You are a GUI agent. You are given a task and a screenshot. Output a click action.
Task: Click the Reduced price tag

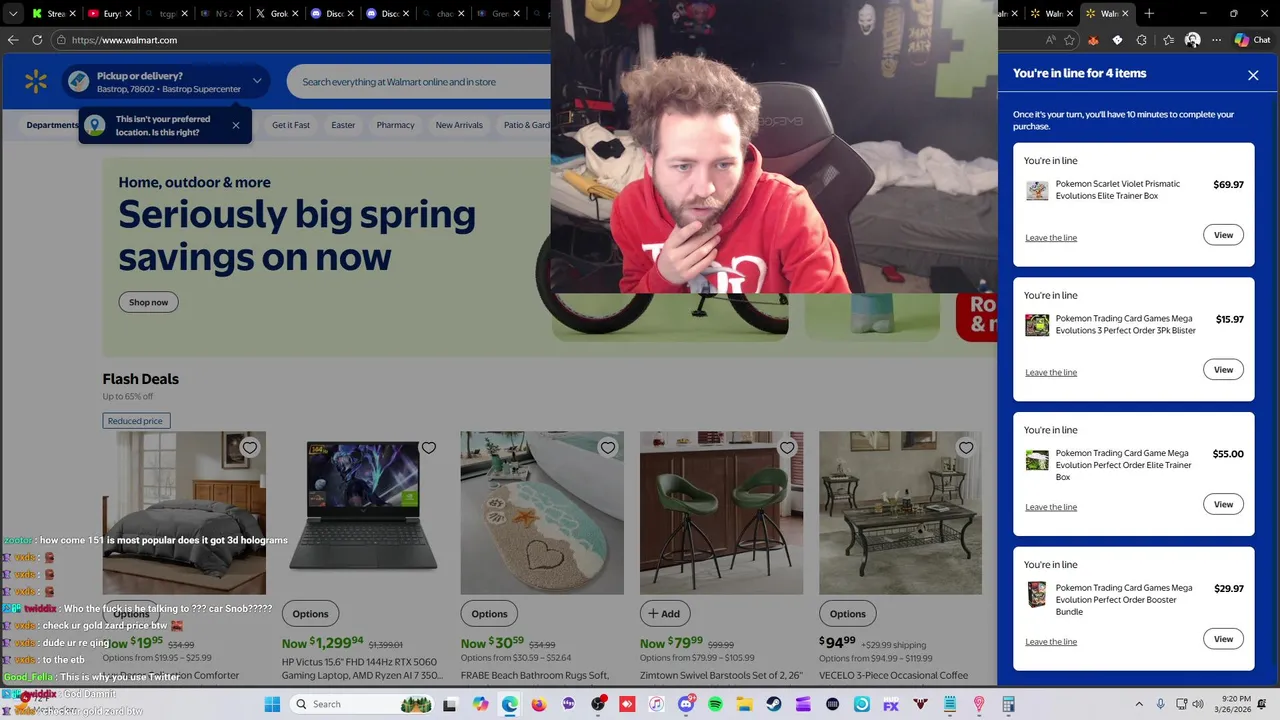point(136,421)
